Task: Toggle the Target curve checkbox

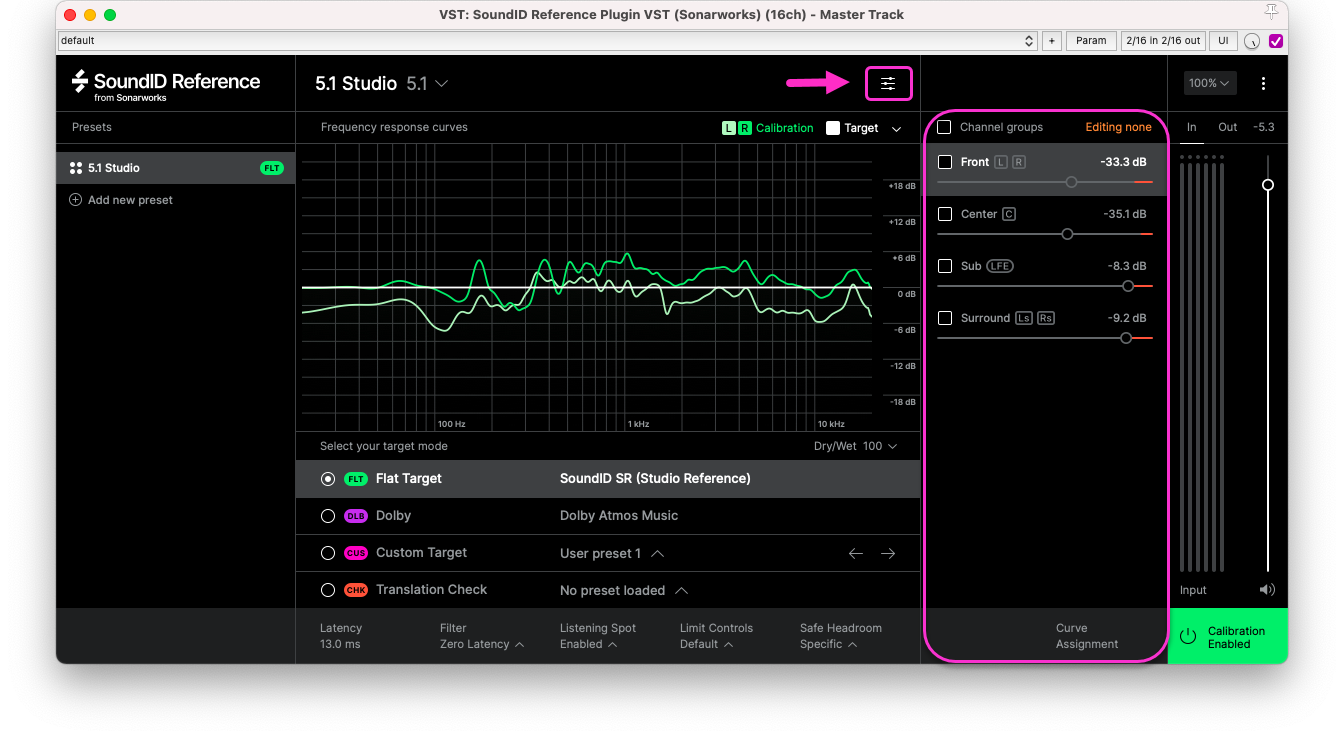Action: point(833,128)
